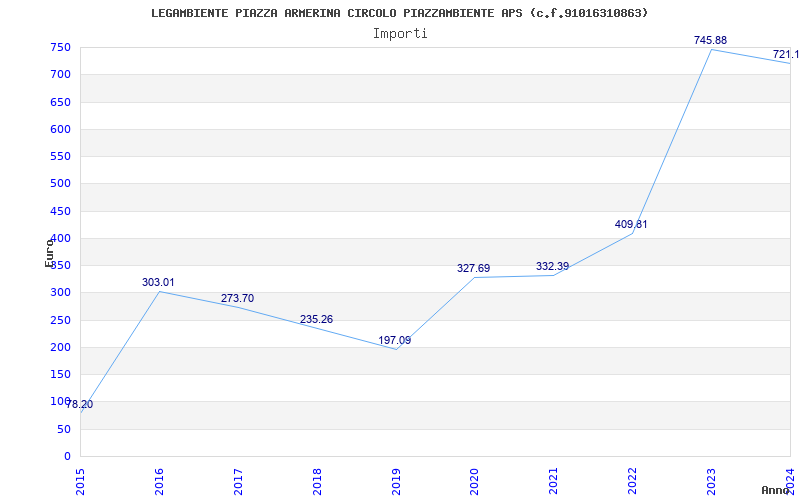Screen dimensions: 800x500
Task: Select the 409.81 data label
Action: click(x=631, y=224)
